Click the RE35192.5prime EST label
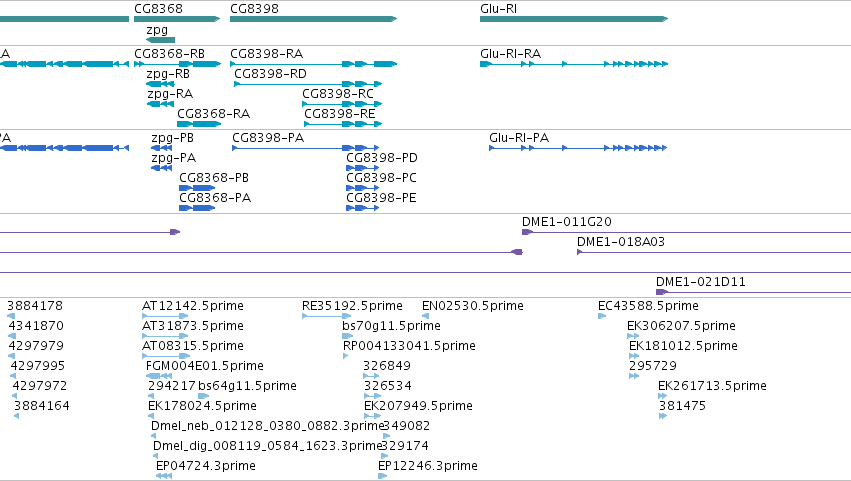This screenshot has height=481, width=851. [x=352, y=306]
